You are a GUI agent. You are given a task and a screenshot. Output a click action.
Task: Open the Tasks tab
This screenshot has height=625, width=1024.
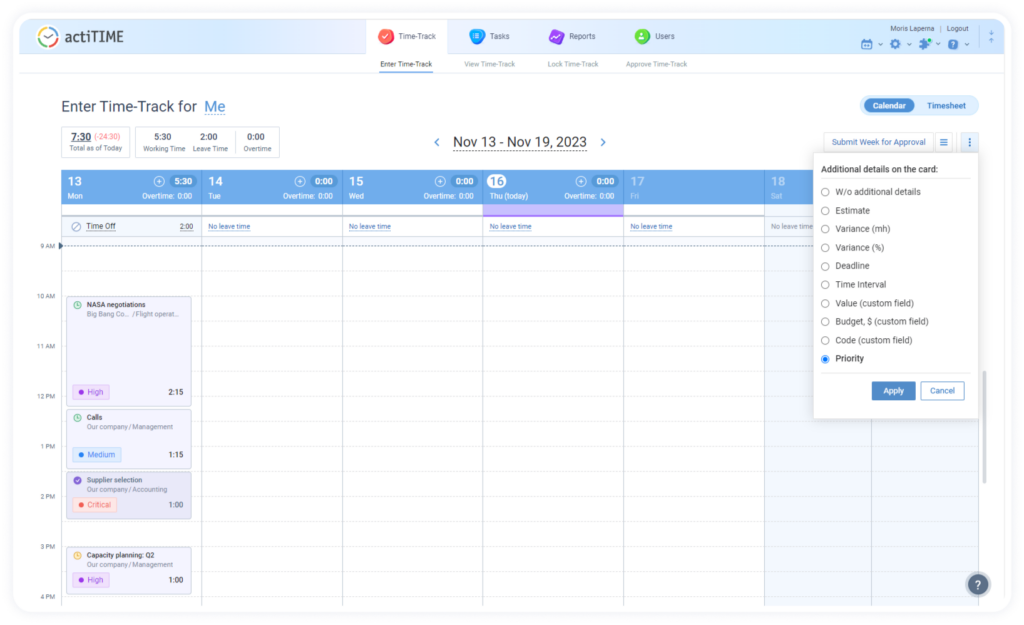tap(489, 37)
